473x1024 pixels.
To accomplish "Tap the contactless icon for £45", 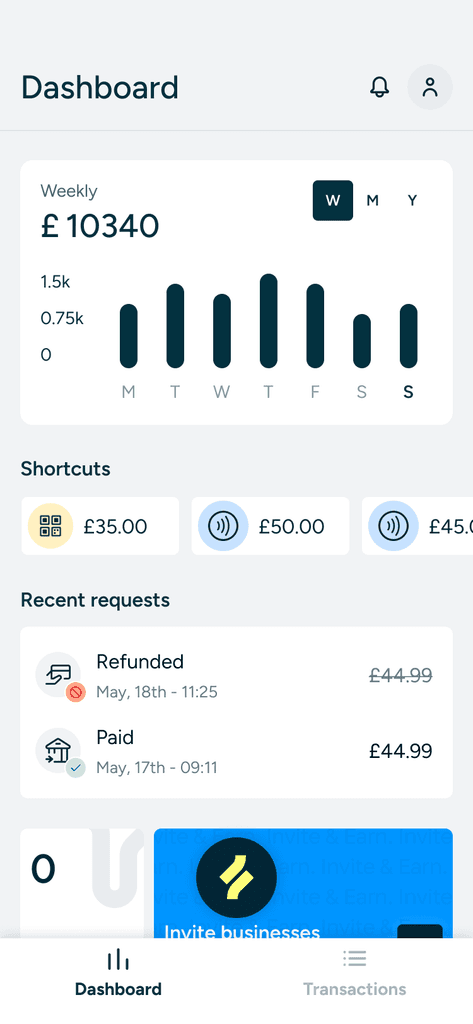I will point(393,526).
